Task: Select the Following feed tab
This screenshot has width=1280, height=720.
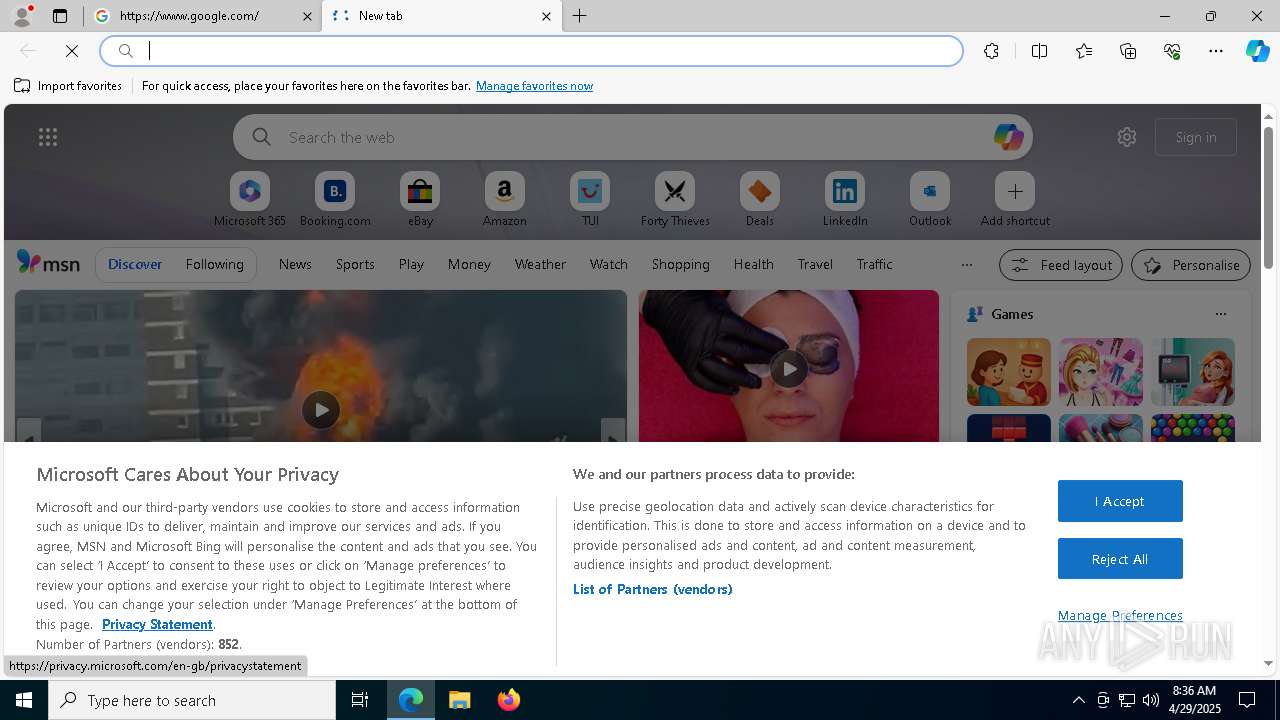Action: 214,264
